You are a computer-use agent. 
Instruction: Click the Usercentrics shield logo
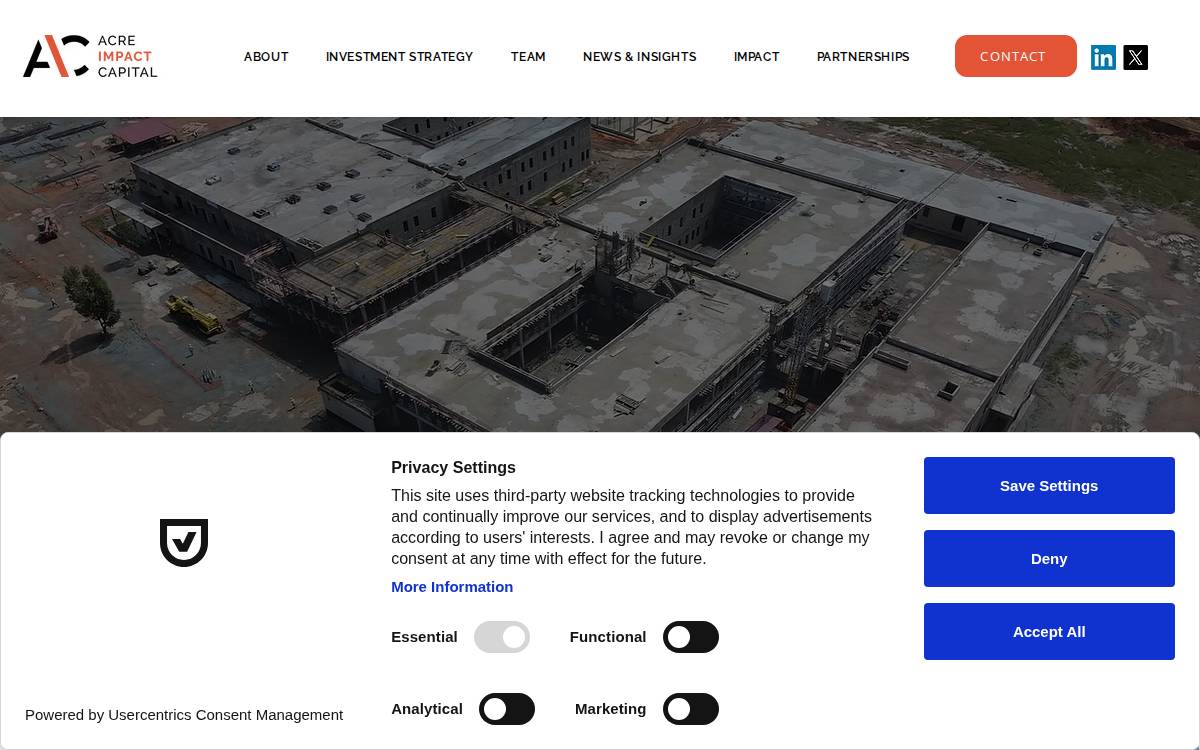tap(184, 543)
